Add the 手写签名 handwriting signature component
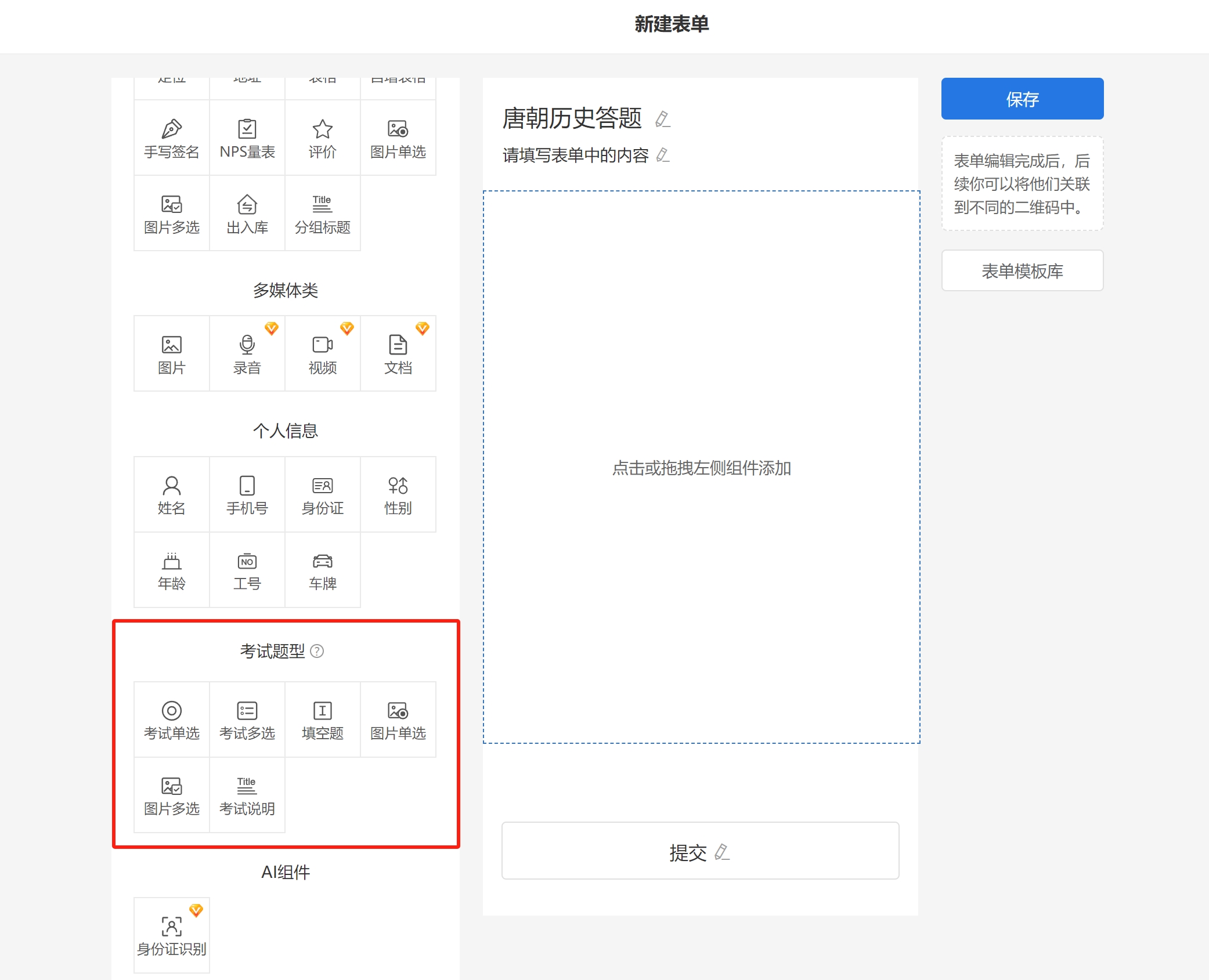 click(x=171, y=138)
